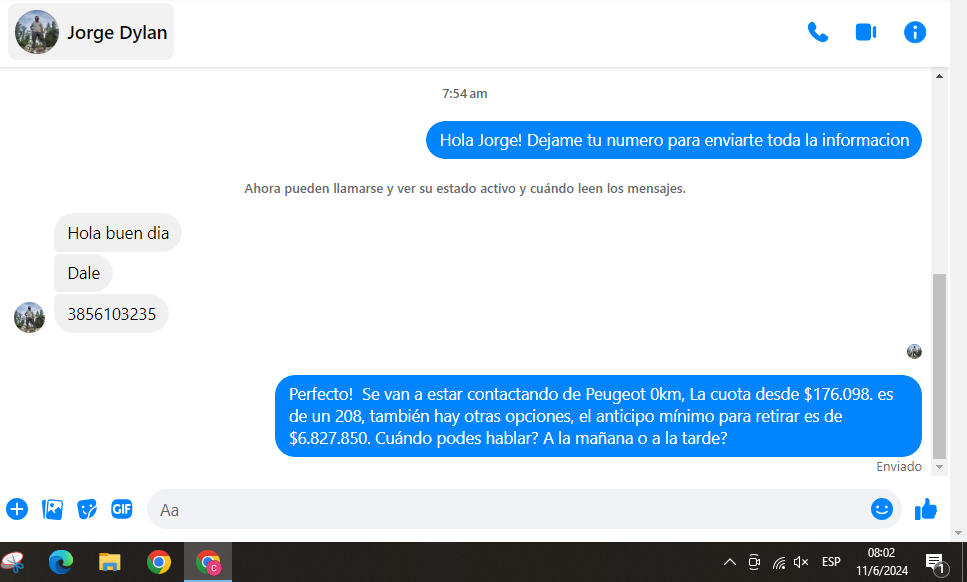Choose a sticker to send

coord(87,509)
